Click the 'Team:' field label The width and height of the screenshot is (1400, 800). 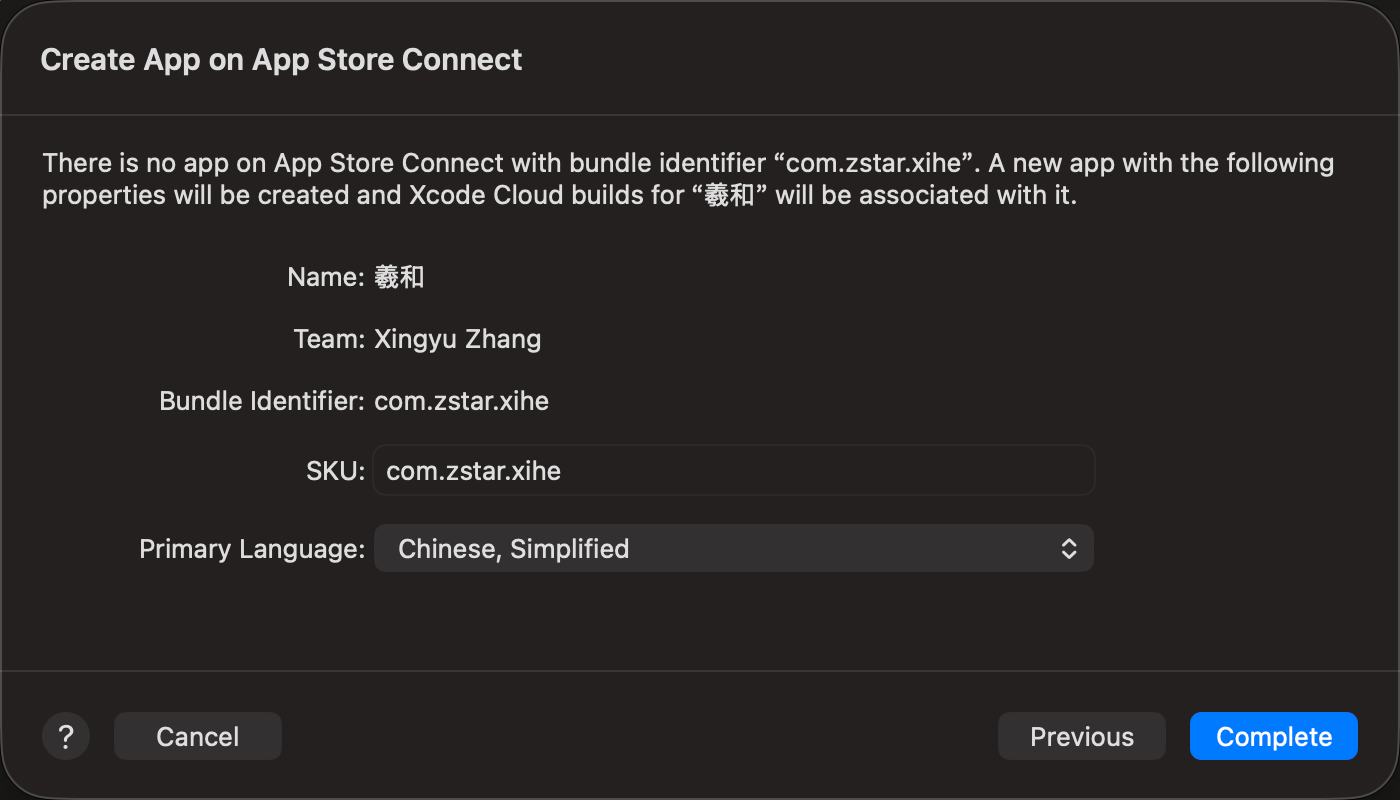(329, 339)
